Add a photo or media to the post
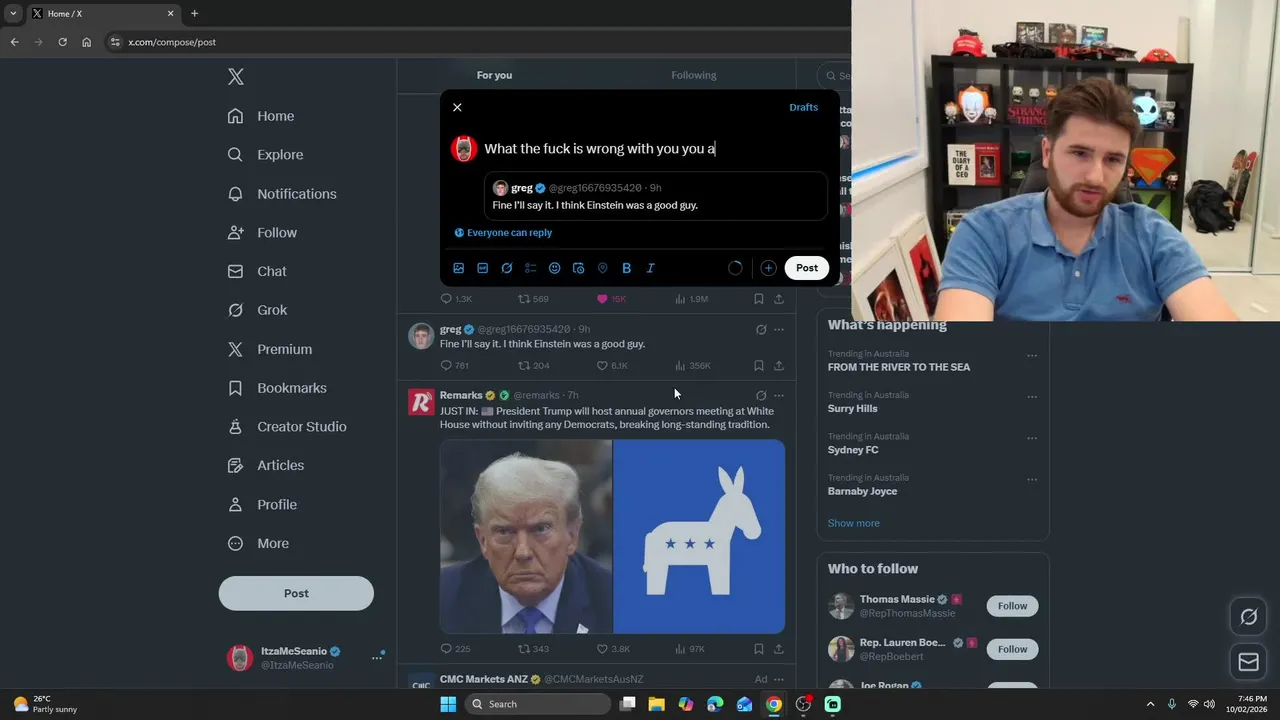Screen dimensions: 1280x720 point(459,268)
